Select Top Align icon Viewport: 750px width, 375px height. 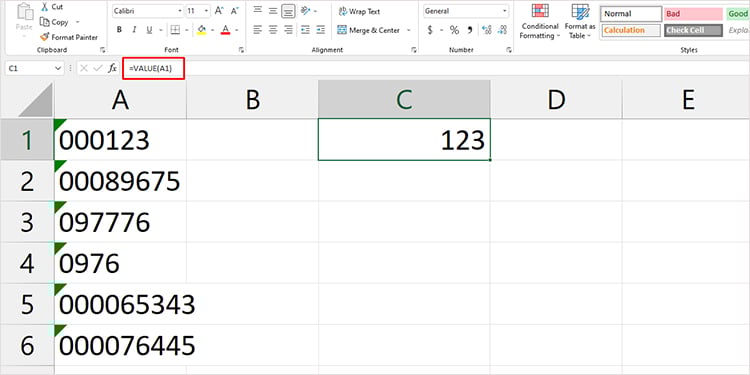click(258, 10)
